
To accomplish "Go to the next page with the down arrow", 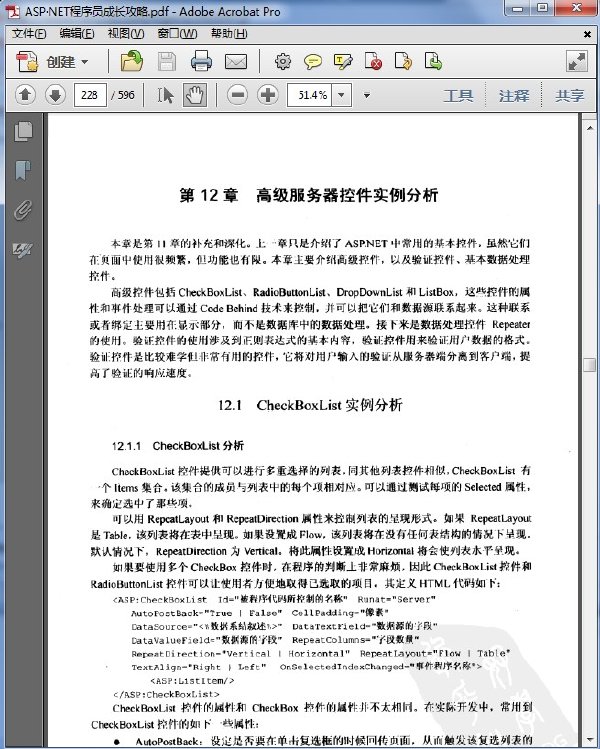I will click(55, 95).
